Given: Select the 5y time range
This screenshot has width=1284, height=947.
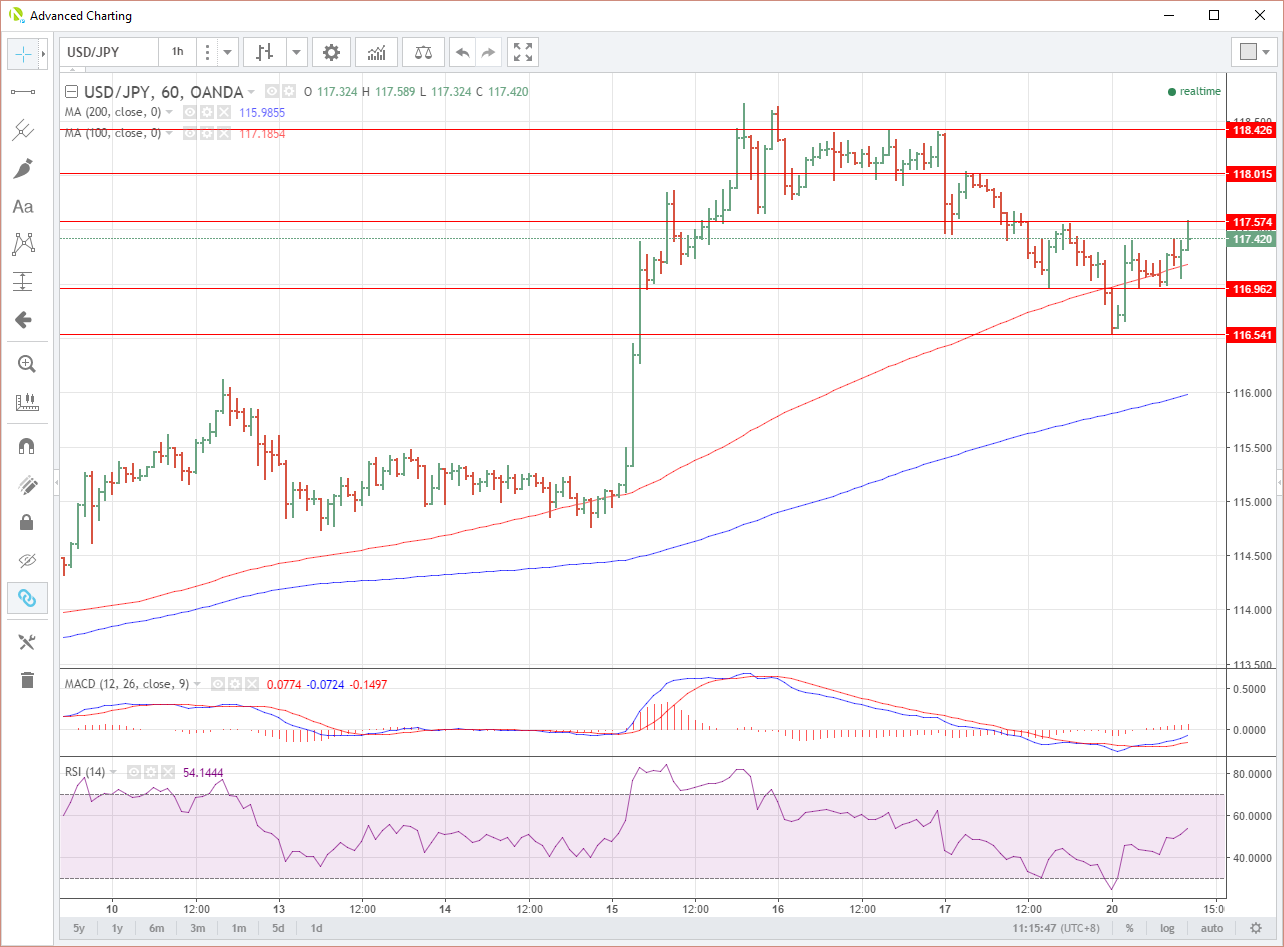Looking at the screenshot, I should (79, 928).
